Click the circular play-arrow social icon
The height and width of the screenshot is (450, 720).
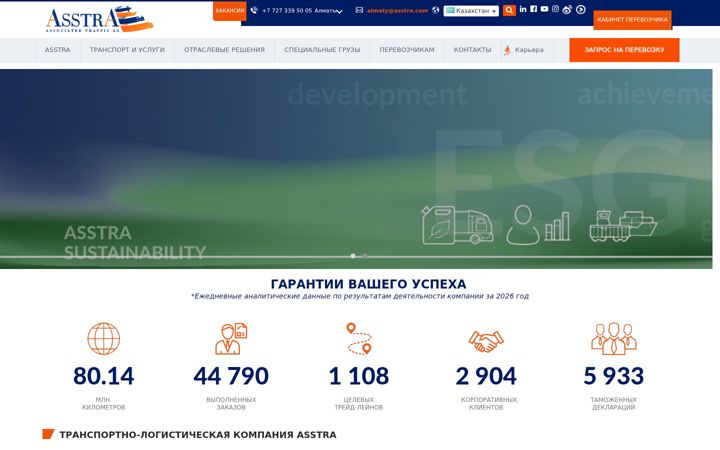[x=581, y=9]
